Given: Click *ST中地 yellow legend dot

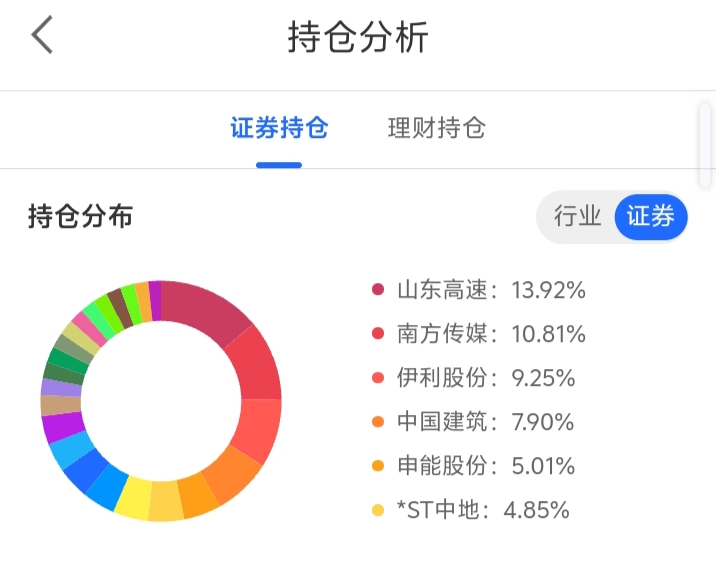Looking at the screenshot, I should click(x=378, y=510).
